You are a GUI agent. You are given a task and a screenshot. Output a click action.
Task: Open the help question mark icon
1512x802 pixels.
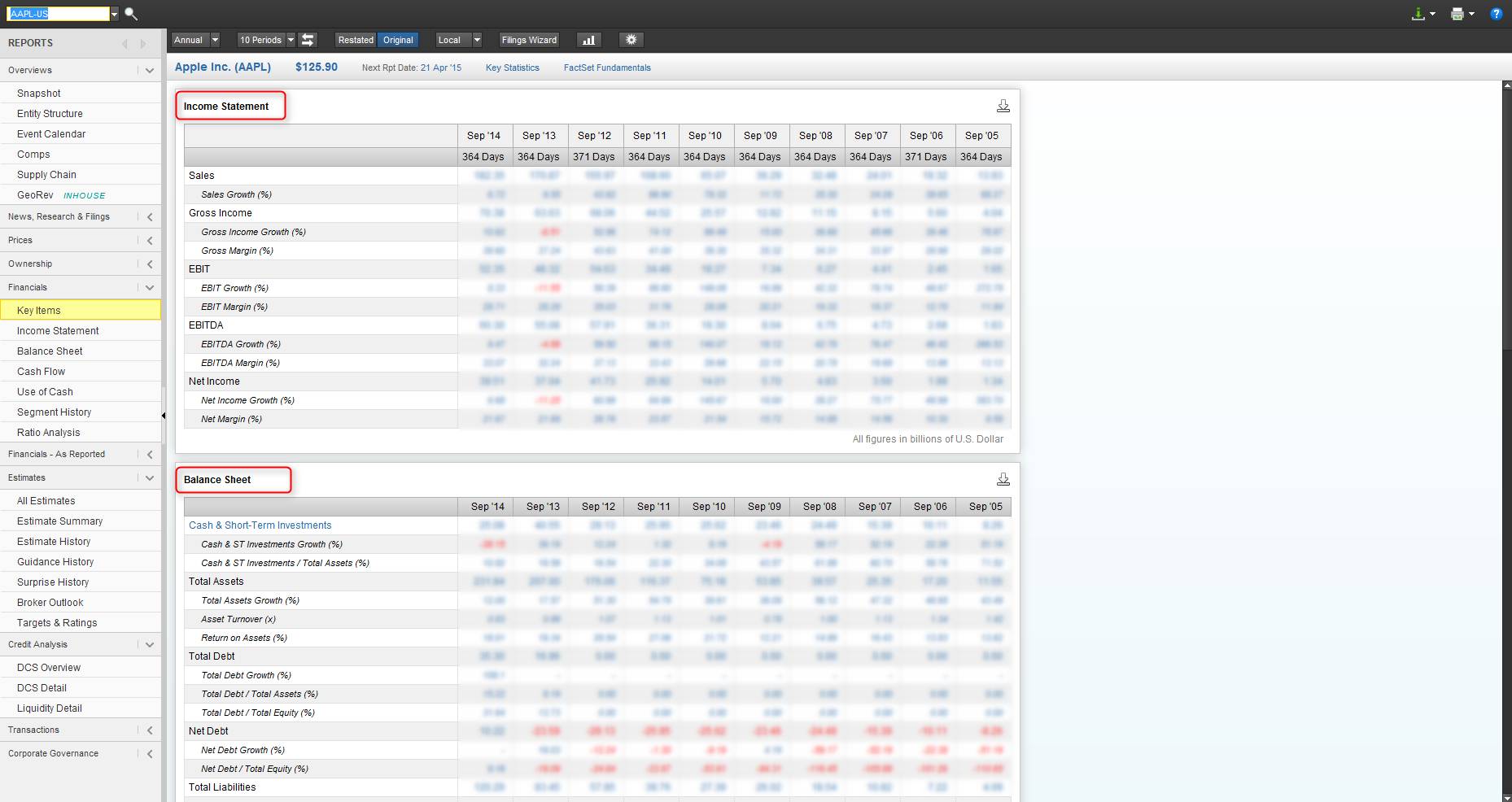[x=1496, y=14]
